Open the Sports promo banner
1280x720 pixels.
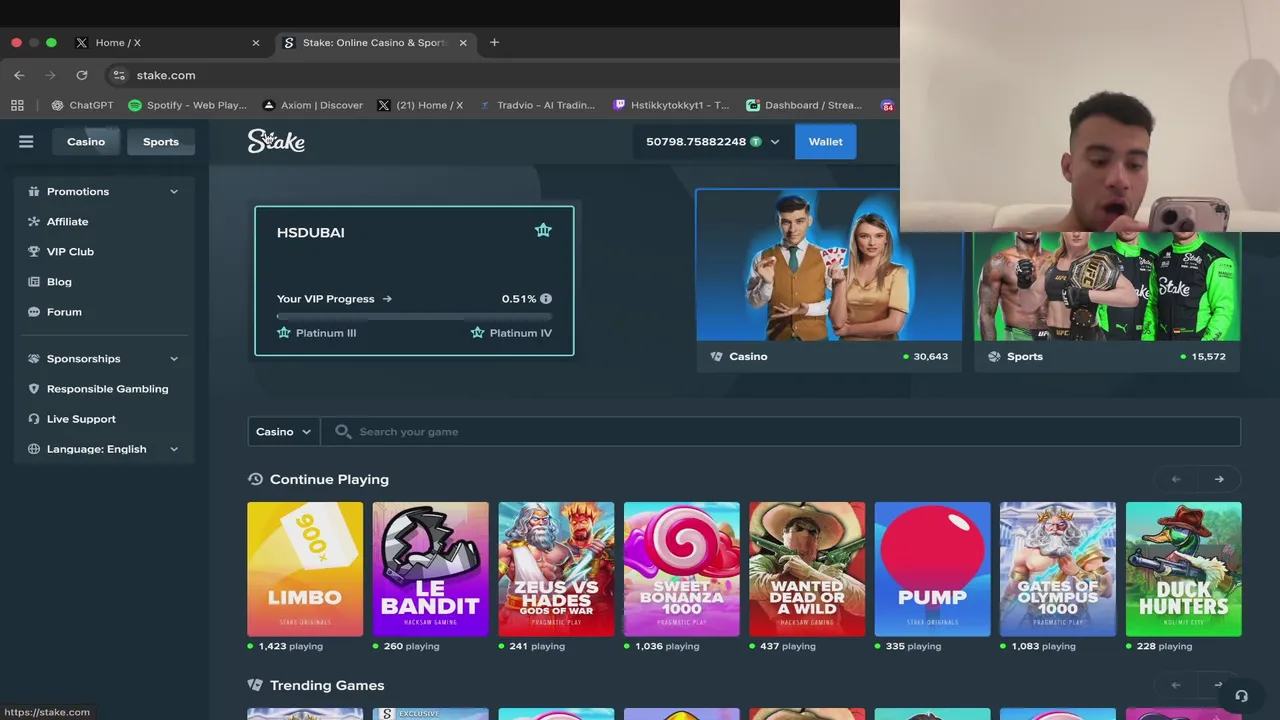pyautogui.click(x=1107, y=302)
